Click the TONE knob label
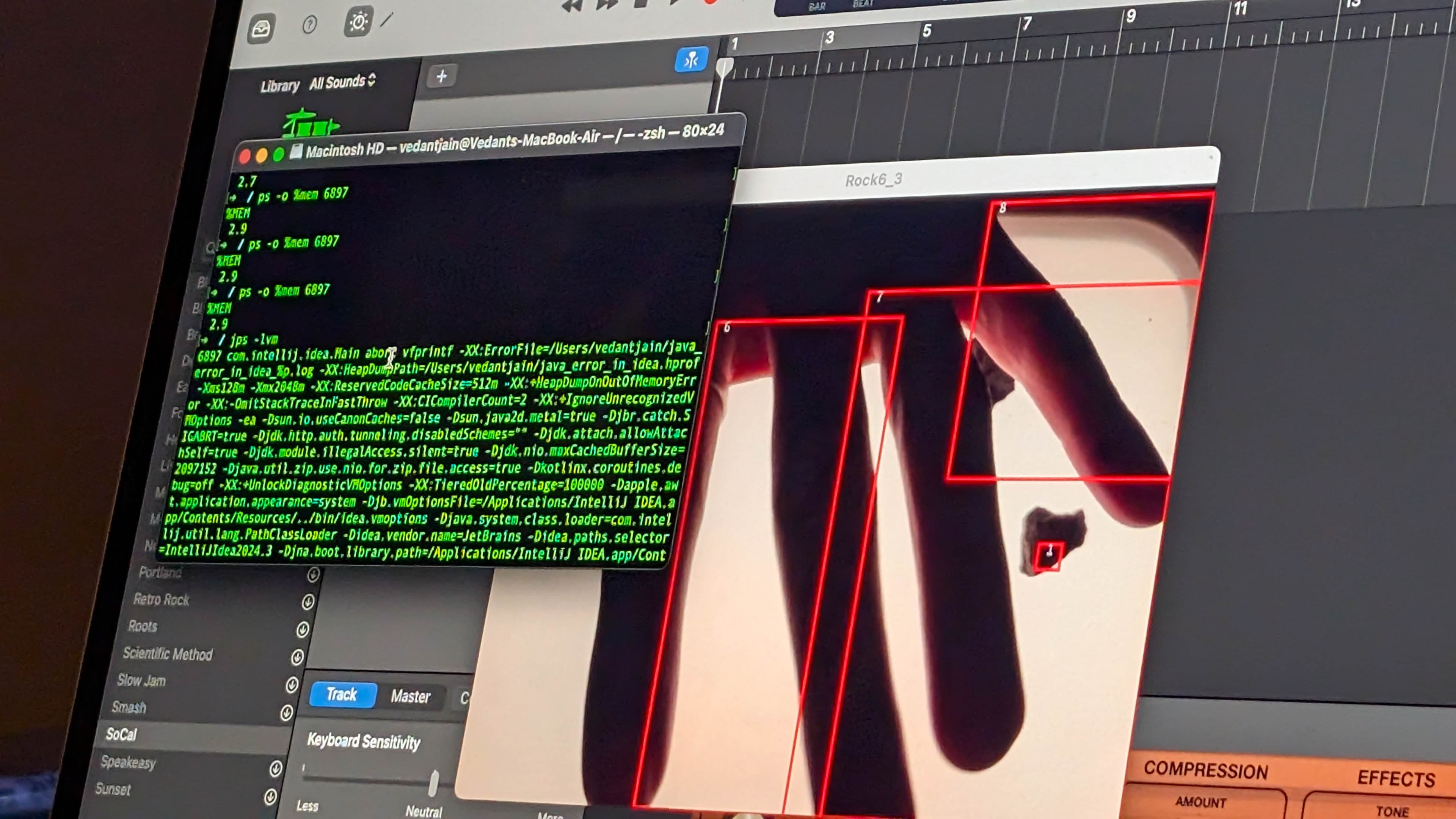Image resolution: width=1456 pixels, height=819 pixels. [1392, 811]
